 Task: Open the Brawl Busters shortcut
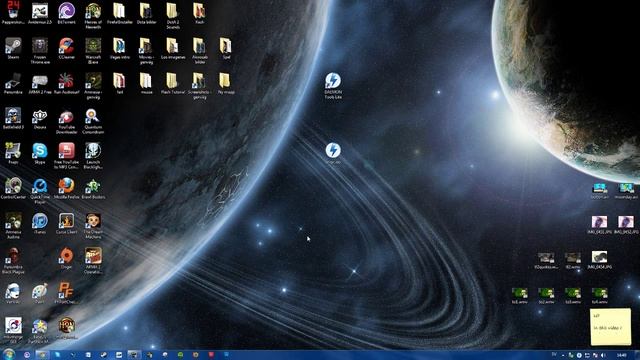[93, 189]
